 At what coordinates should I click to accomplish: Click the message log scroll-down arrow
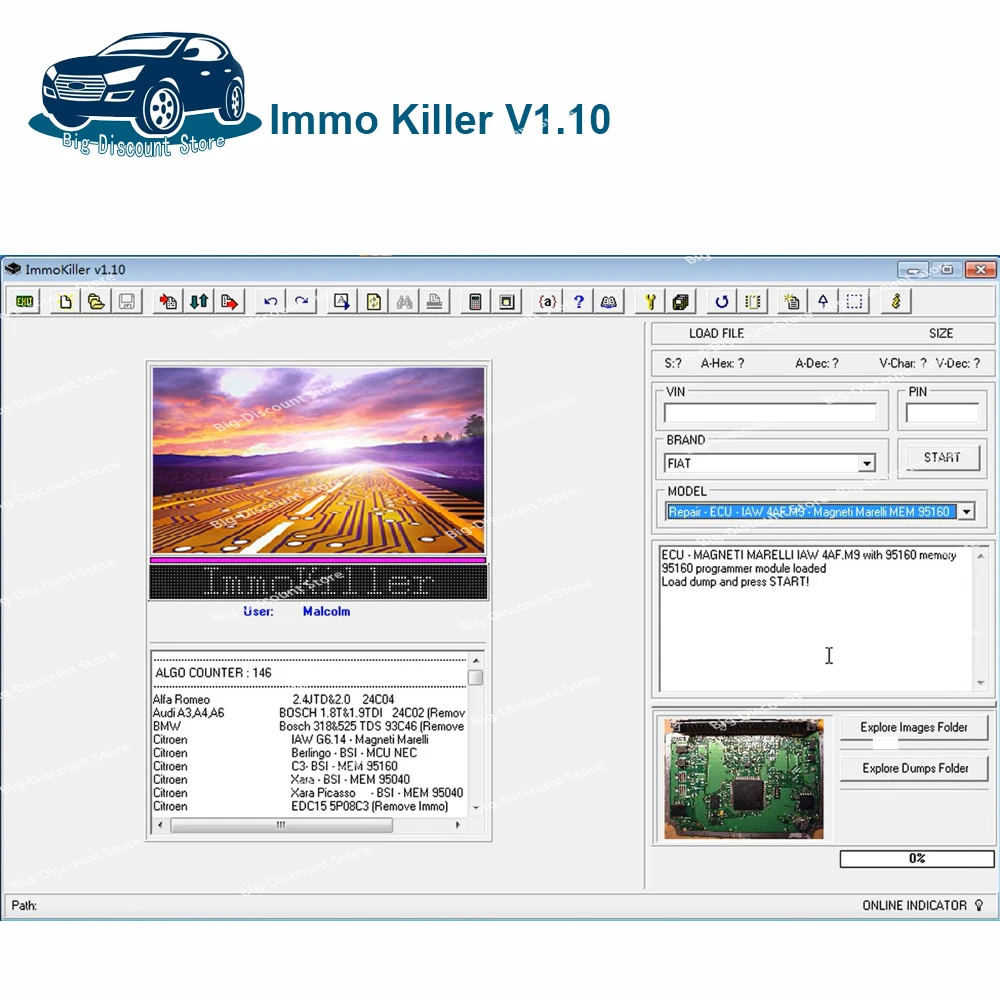(981, 683)
